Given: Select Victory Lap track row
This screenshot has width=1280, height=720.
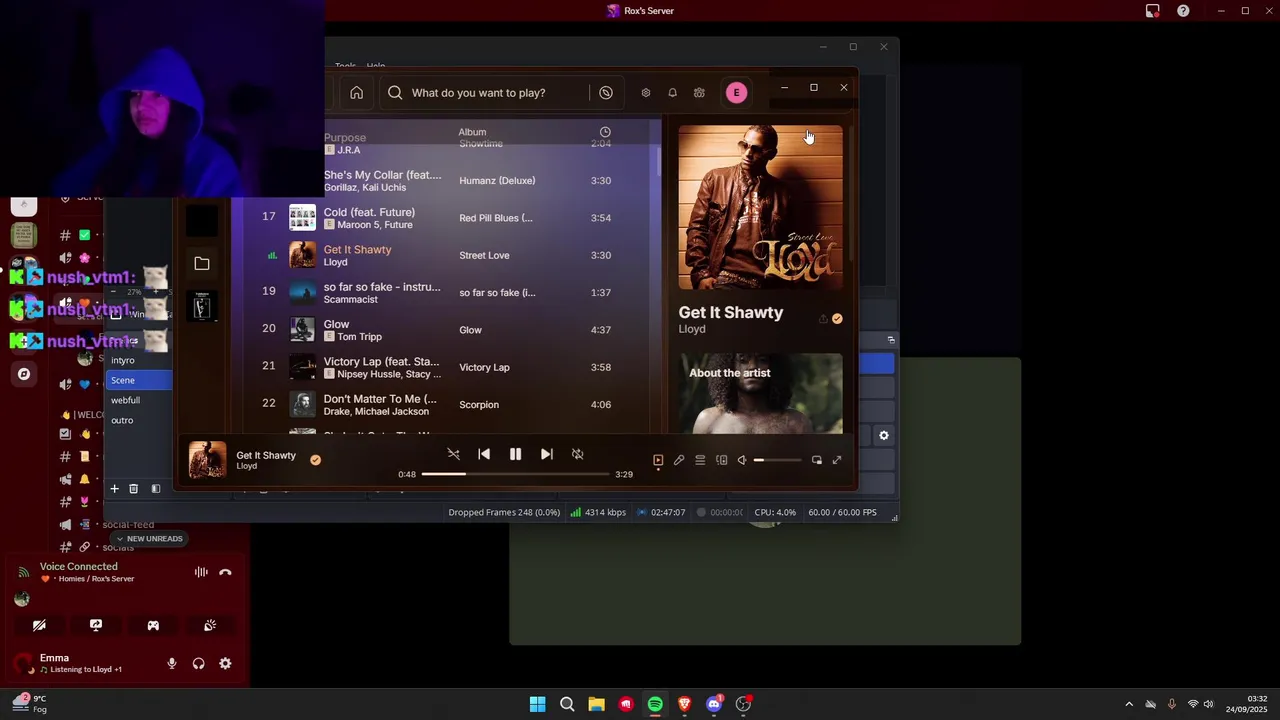Looking at the screenshot, I should pyautogui.click(x=445, y=367).
